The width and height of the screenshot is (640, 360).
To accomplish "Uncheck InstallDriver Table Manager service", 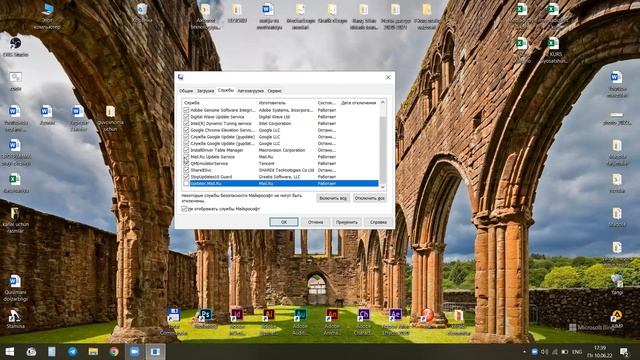I will [x=186, y=150].
